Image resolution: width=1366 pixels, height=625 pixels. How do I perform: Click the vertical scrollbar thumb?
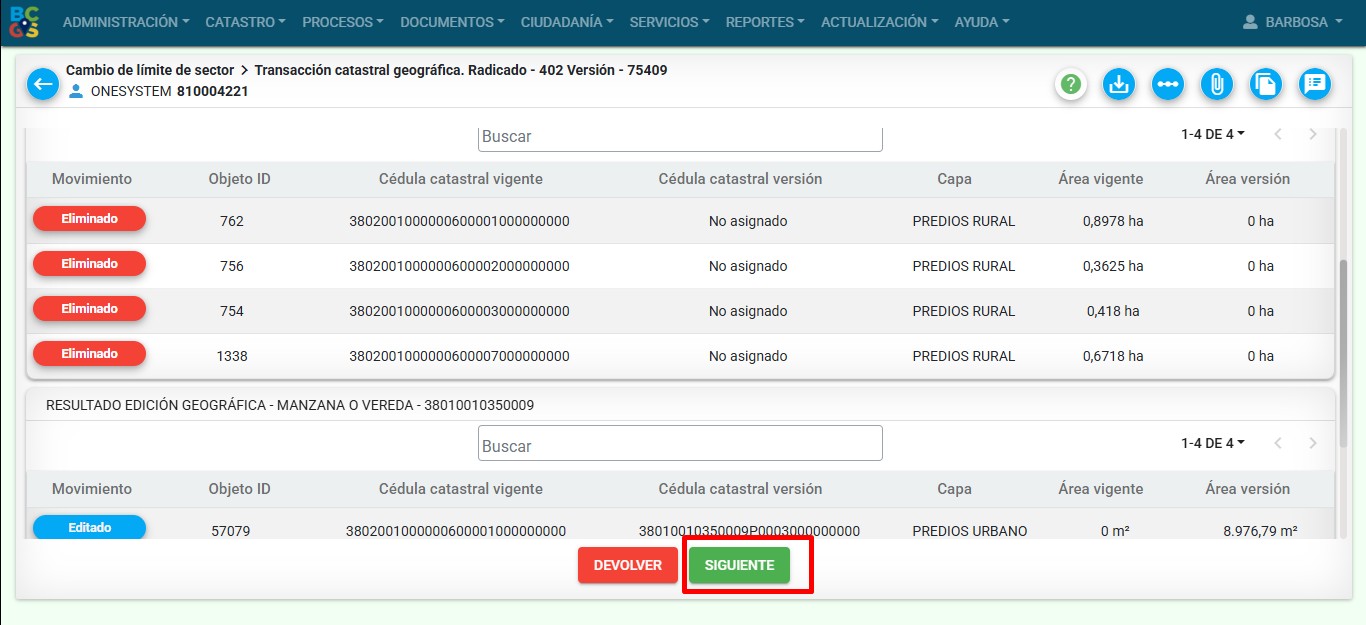[1345, 350]
